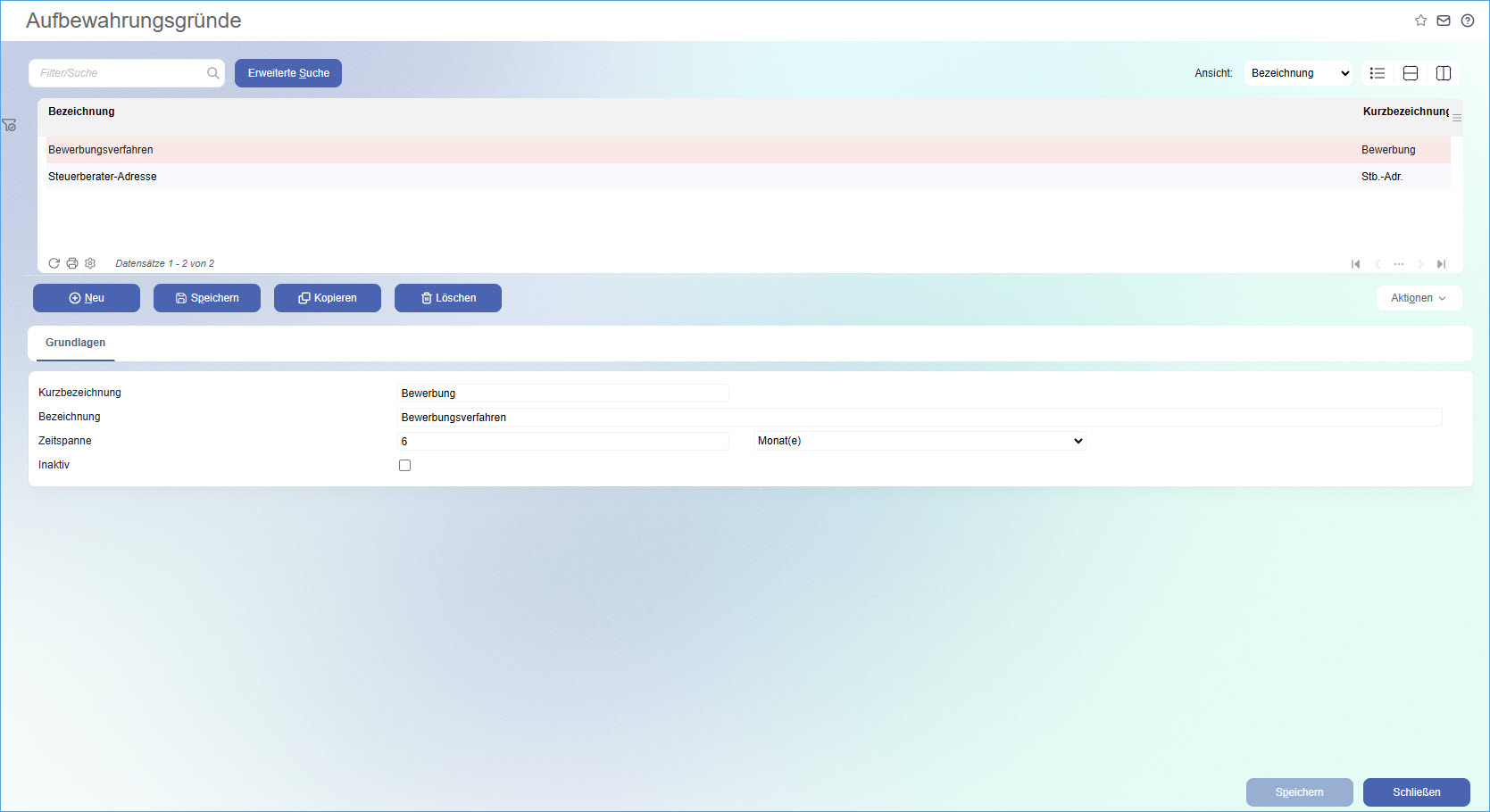Mark page as favorite with star icon
Viewport: 1490px width, 812px height.
click(1420, 21)
